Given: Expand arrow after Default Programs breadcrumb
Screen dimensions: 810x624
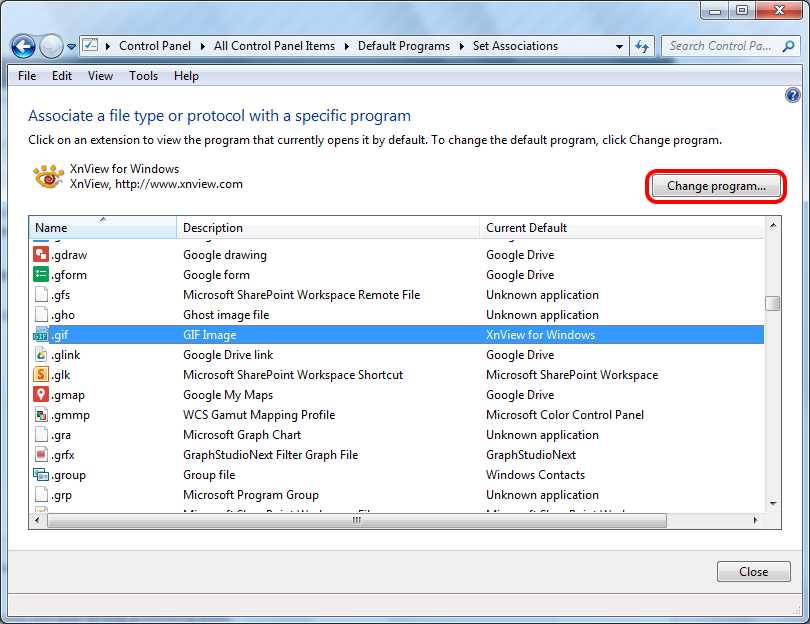Looking at the screenshot, I should pyautogui.click(x=461, y=46).
